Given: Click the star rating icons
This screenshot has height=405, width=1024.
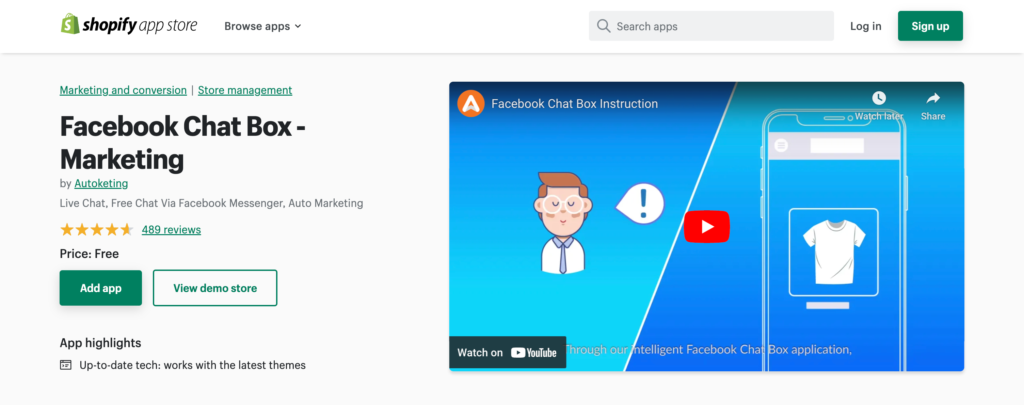Looking at the screenshot, I should [97, 229].
